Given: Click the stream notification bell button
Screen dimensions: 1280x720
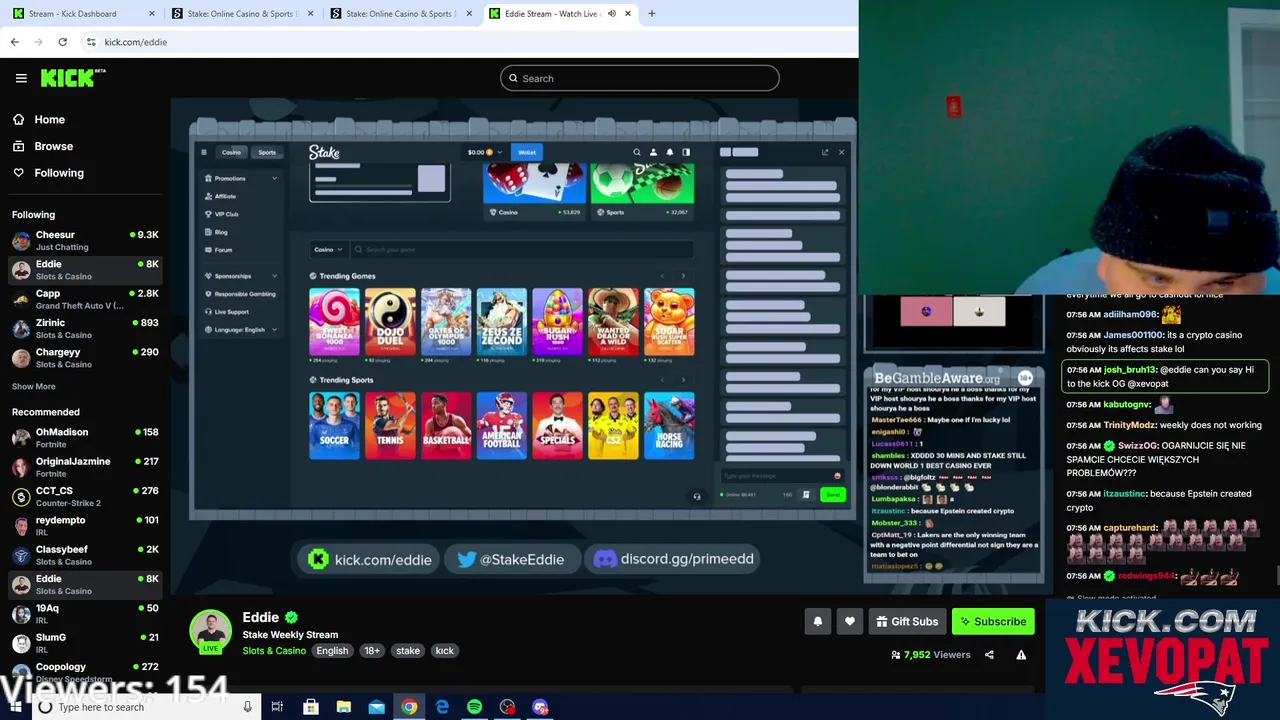Looking at the screenshot, I should click(817, 621).
